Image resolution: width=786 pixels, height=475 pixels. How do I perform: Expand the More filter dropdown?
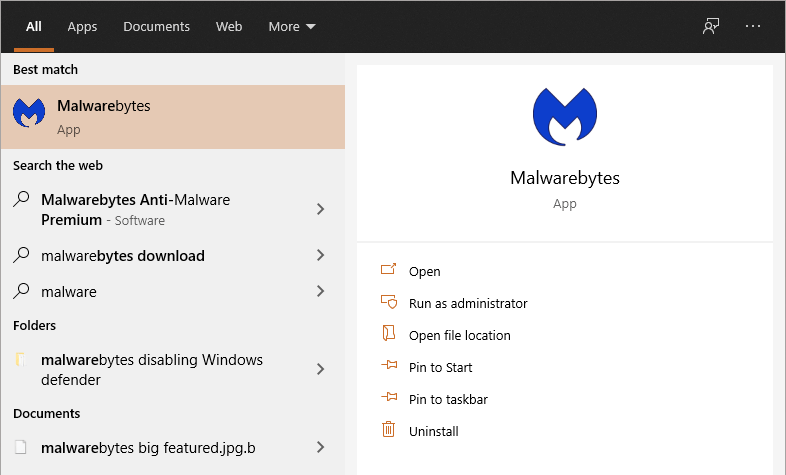point(292,27)
